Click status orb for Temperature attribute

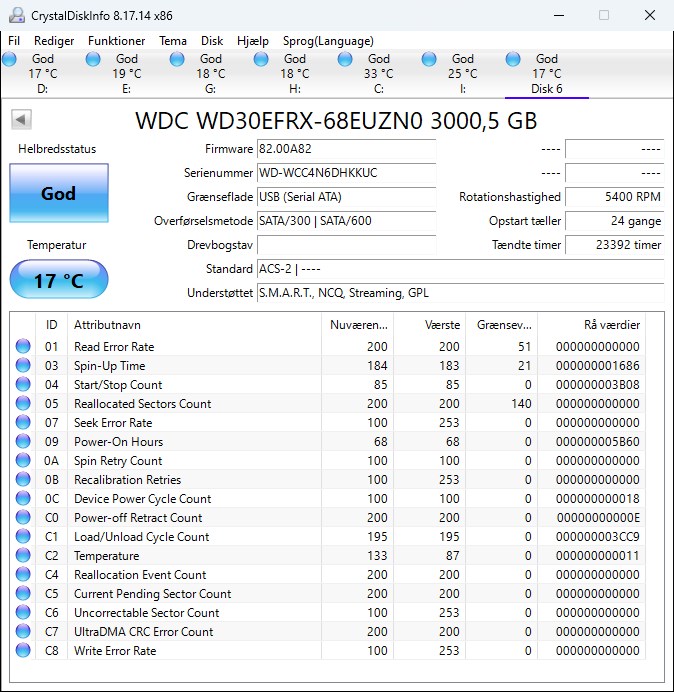point(23,555)
